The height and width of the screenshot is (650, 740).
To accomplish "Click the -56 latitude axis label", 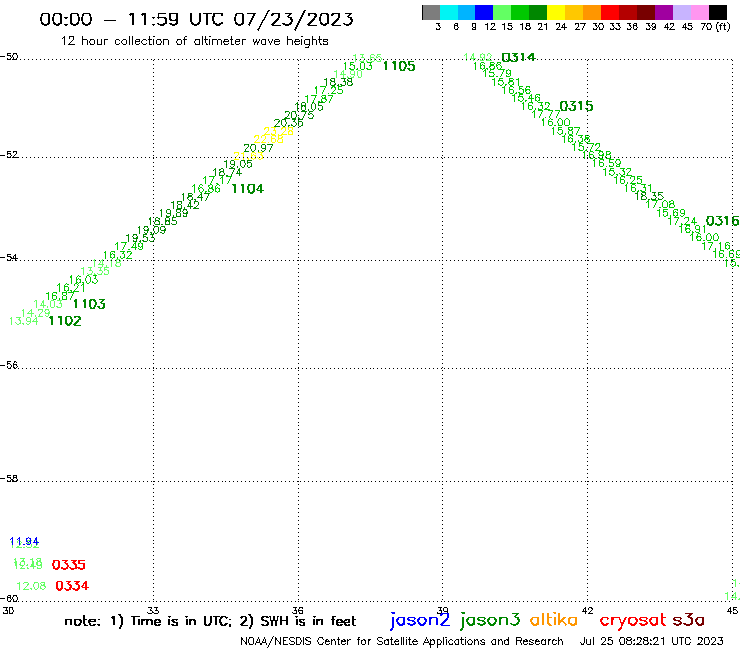I will (x=9, y=365).
